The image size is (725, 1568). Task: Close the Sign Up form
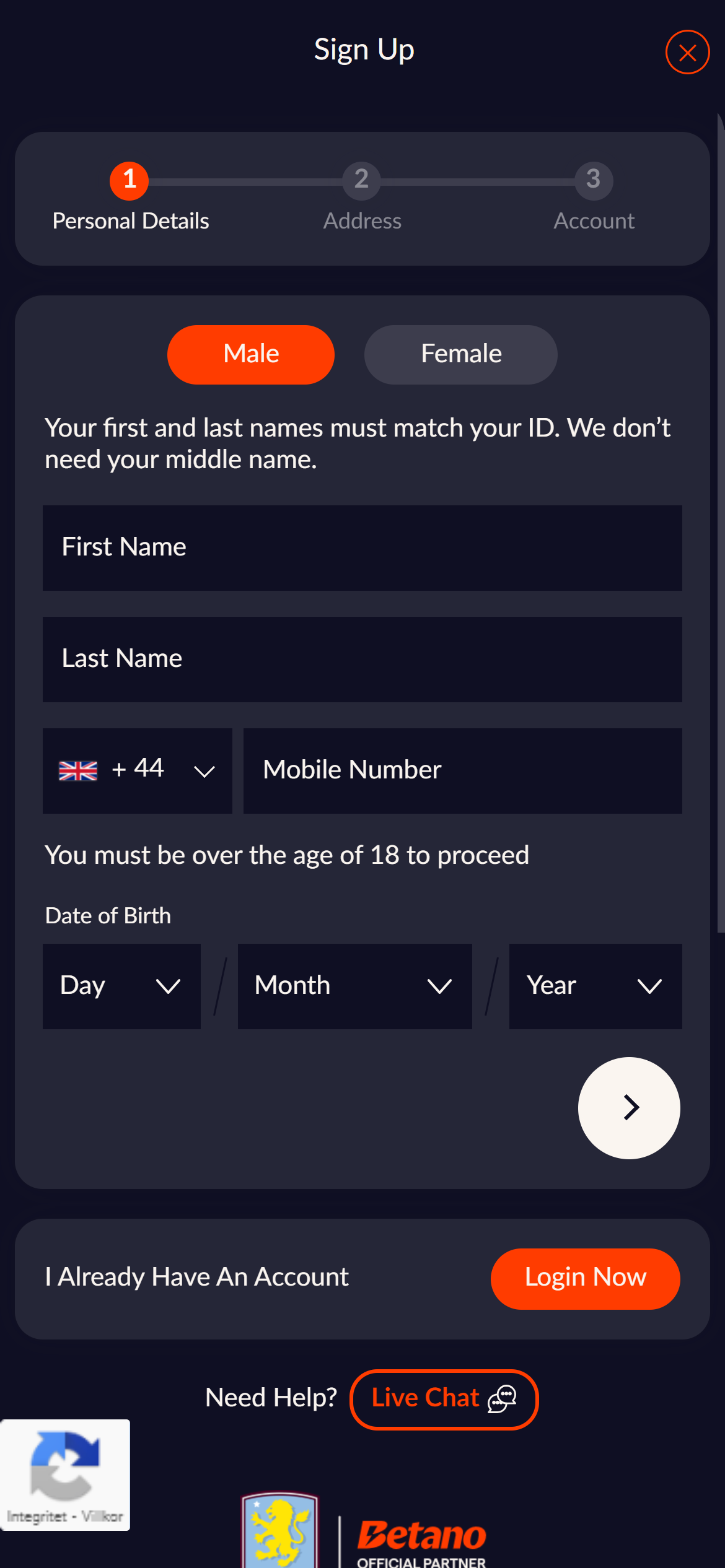coord(687,52)
